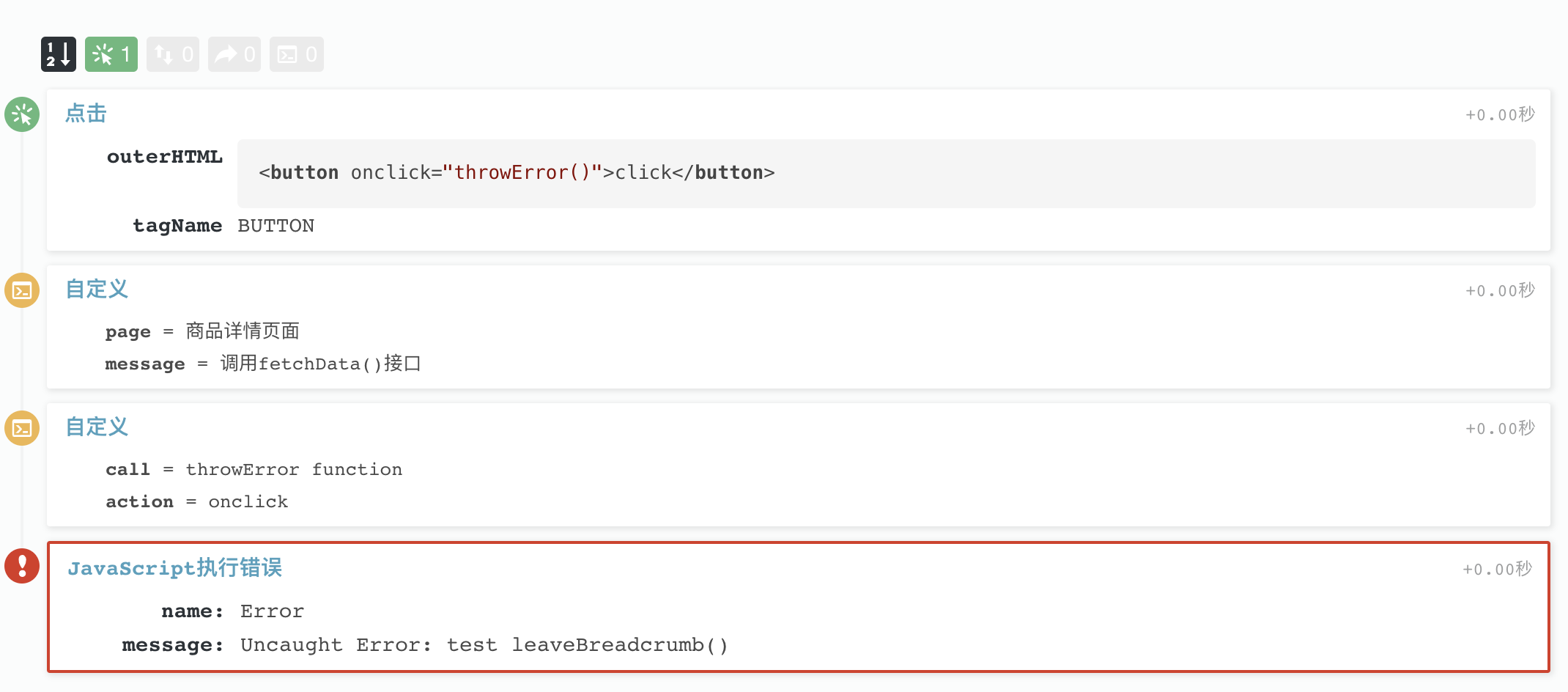
Task: Click the call value throwError function
Action: [294, 469]
